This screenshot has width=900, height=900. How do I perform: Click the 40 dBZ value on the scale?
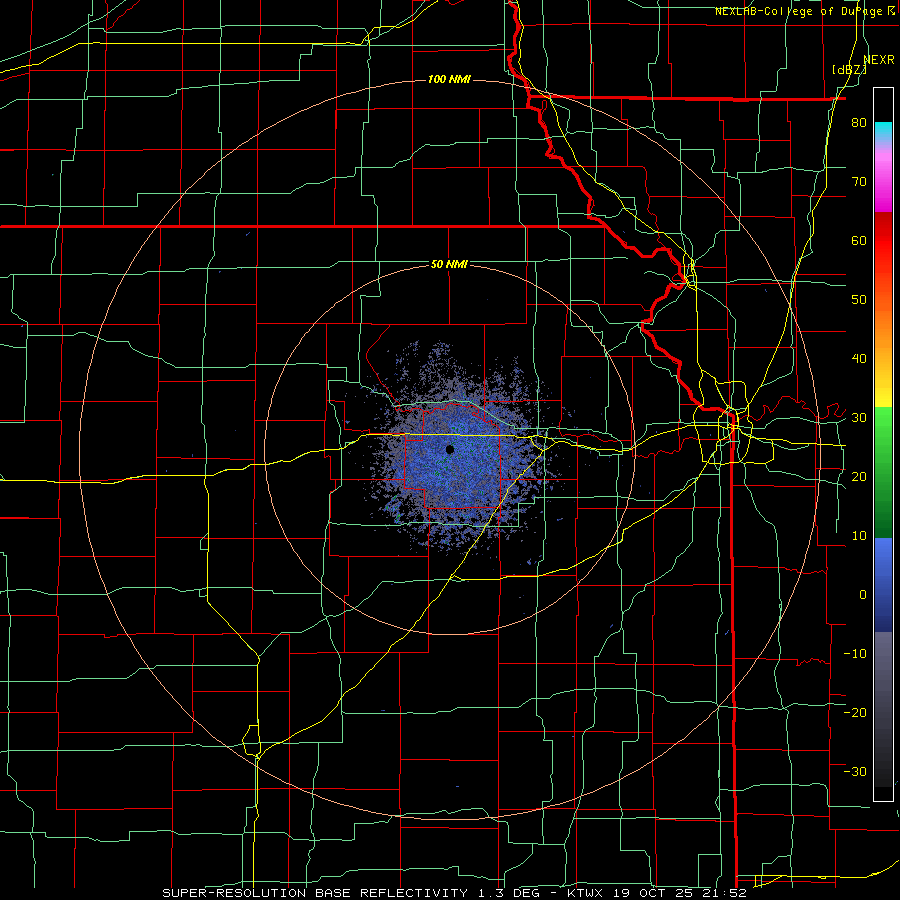pyautogui.click(x=859, y=359)
